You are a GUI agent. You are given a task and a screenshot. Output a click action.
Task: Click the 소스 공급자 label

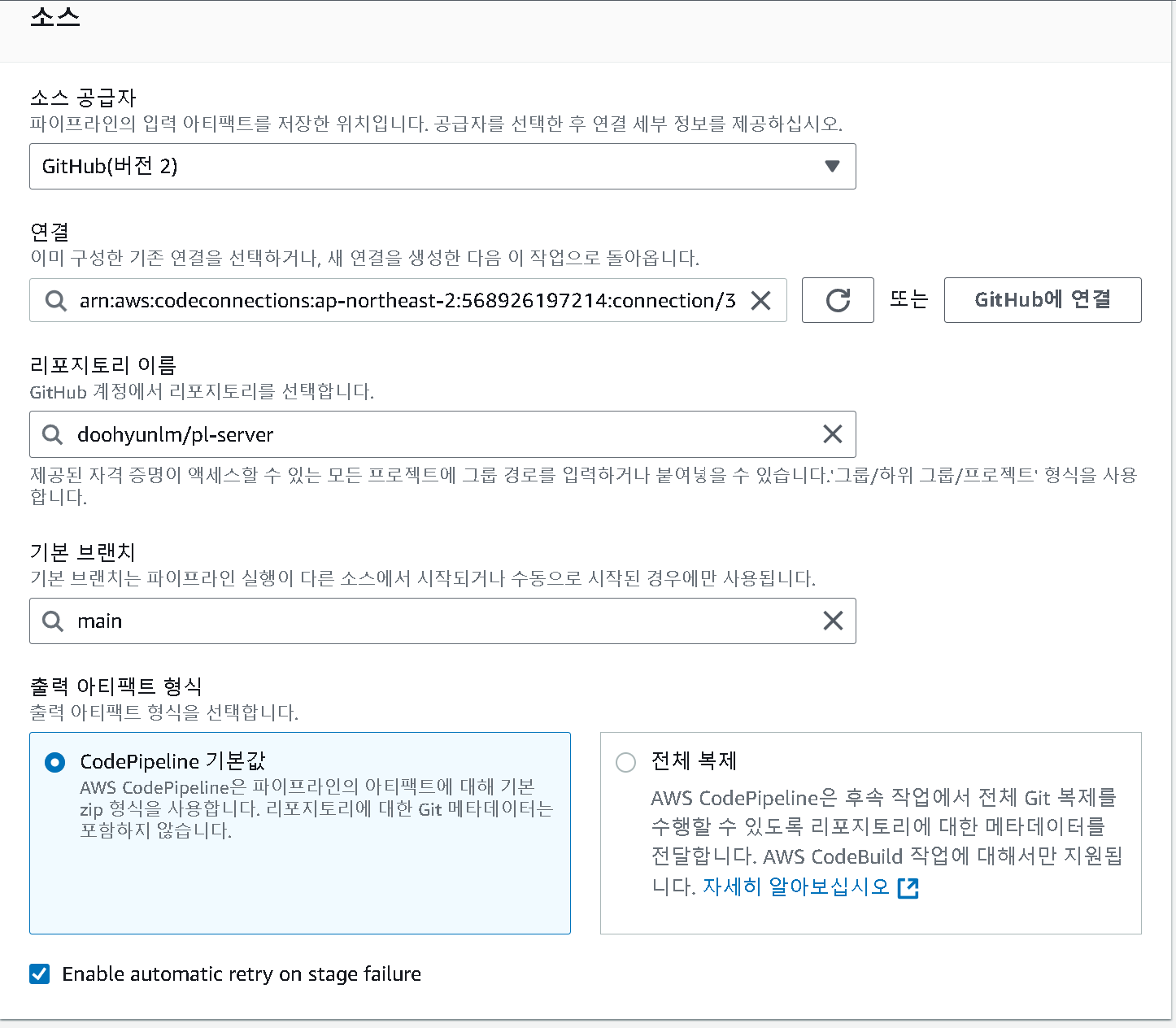click(x=83, y=98)
